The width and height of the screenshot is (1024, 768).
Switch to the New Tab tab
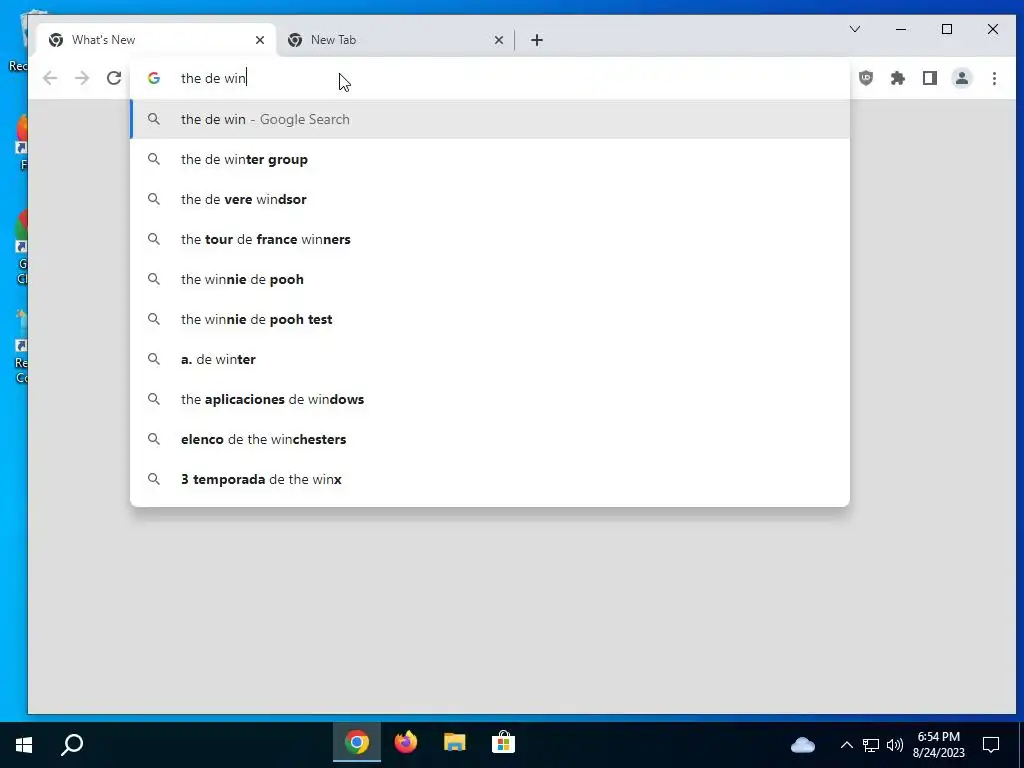pyautogui.click(x=396, y=40)
